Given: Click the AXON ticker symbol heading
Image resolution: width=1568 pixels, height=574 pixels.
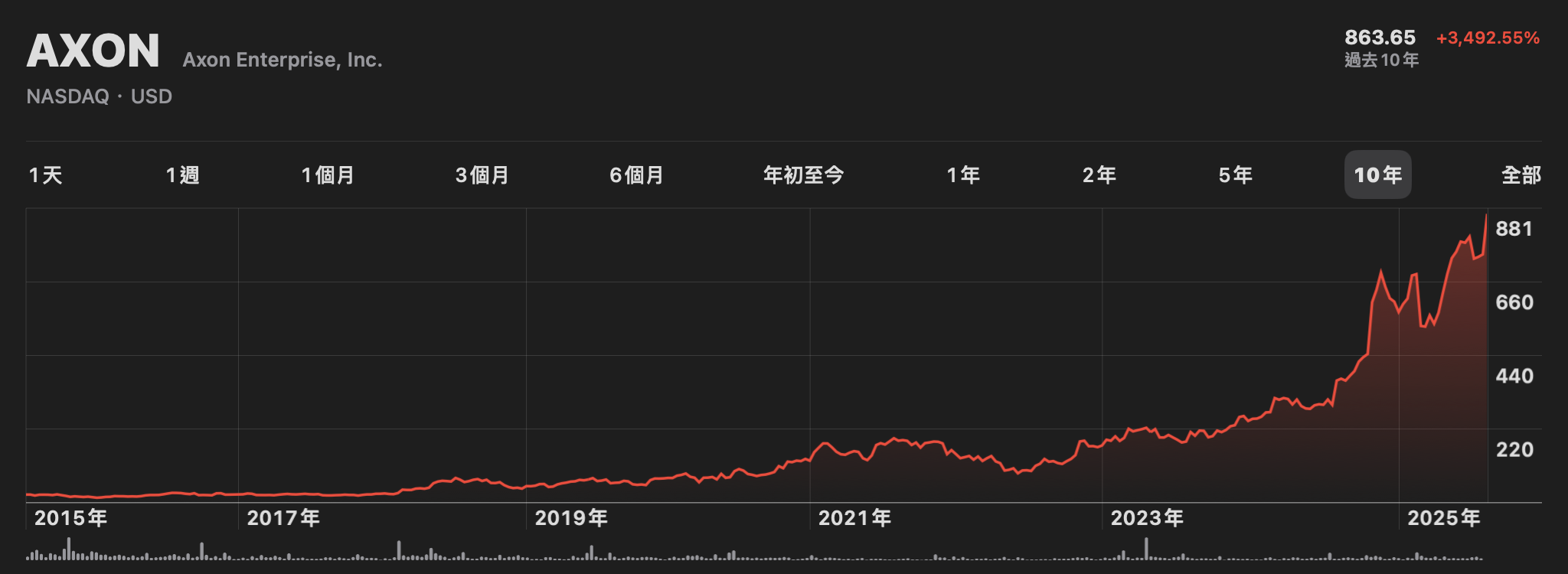Looking at the screenshot, I should pos(93,51).
